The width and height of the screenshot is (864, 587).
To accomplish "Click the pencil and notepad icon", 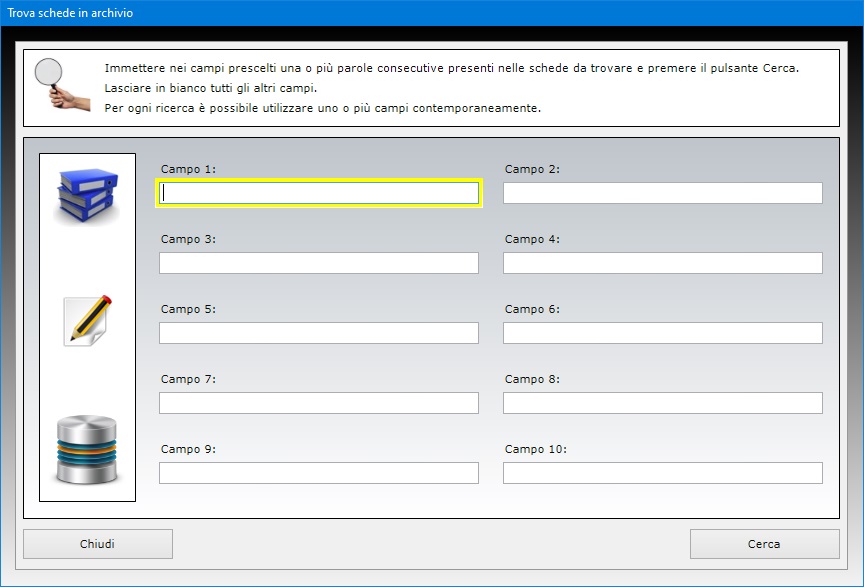I will point(88,321).
